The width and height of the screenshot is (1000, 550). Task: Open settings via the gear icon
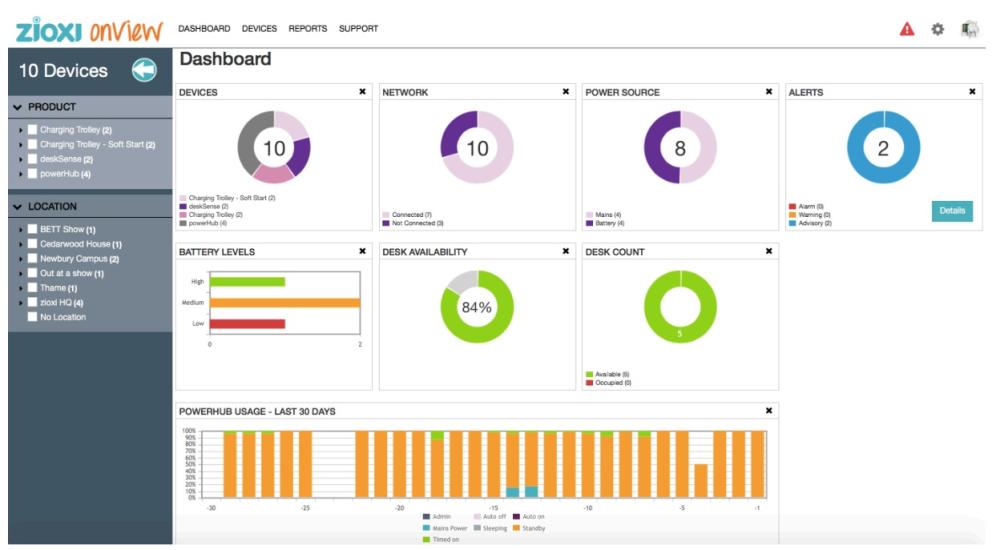938,29
